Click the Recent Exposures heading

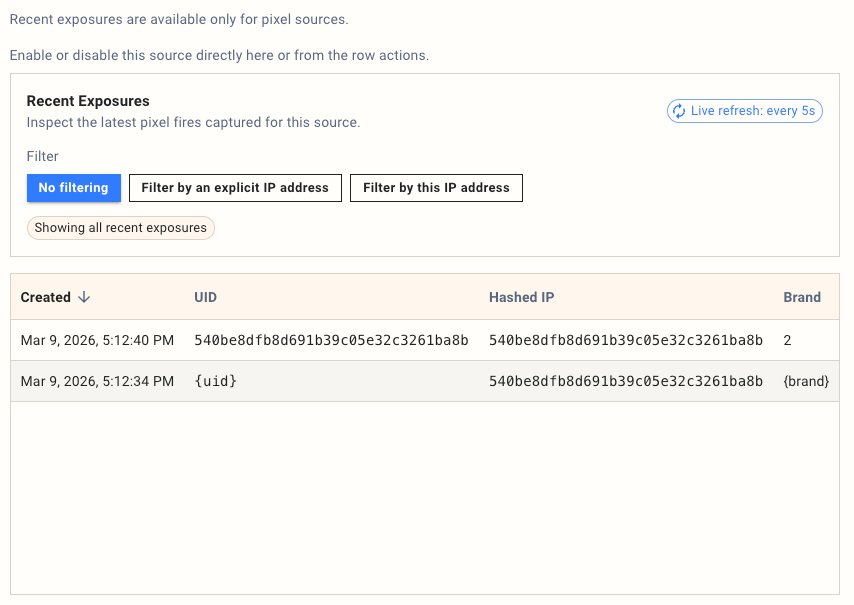(88, 101)
